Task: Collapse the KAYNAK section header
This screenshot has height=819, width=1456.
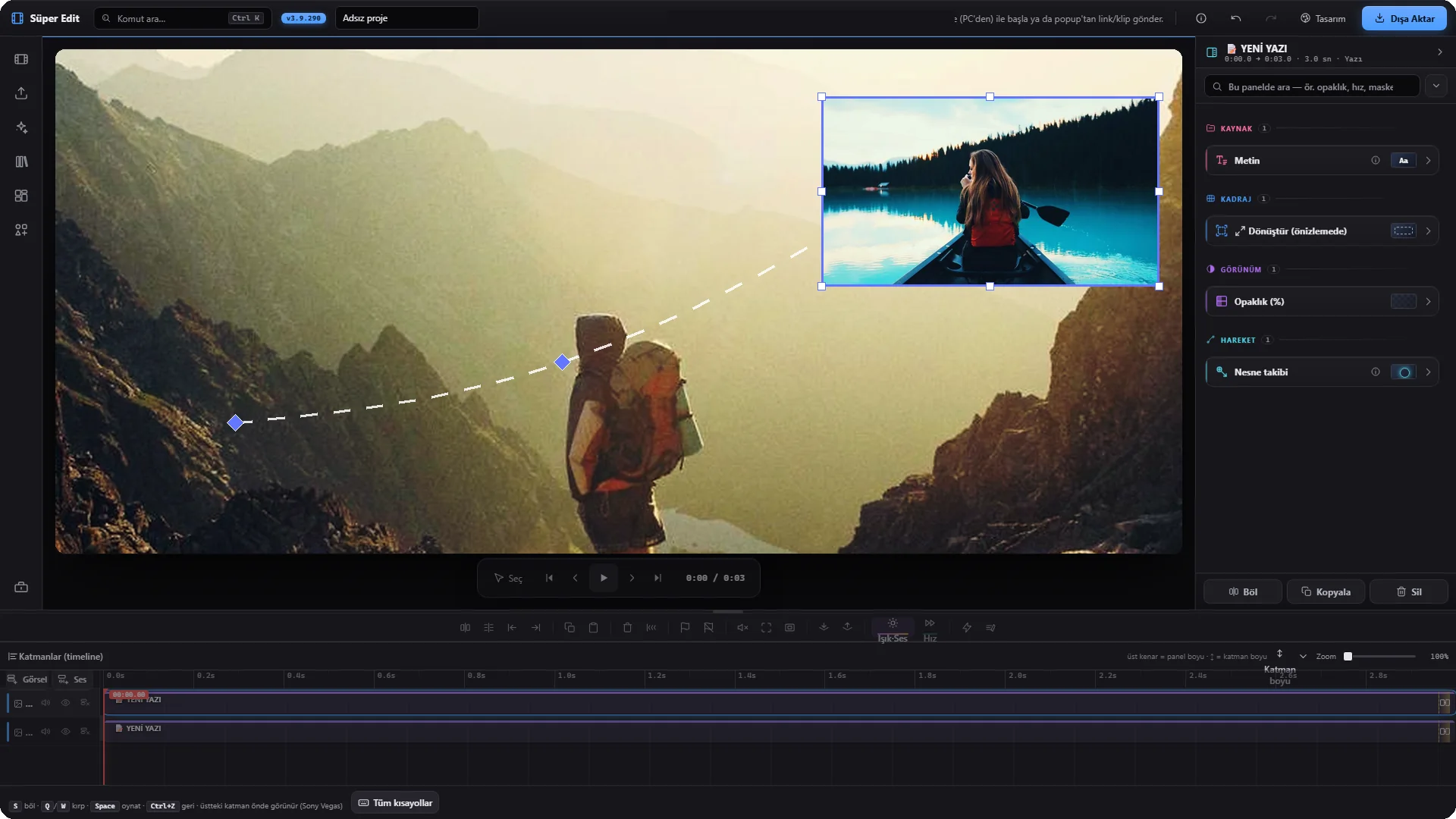Action: (x=1236, y=129)
